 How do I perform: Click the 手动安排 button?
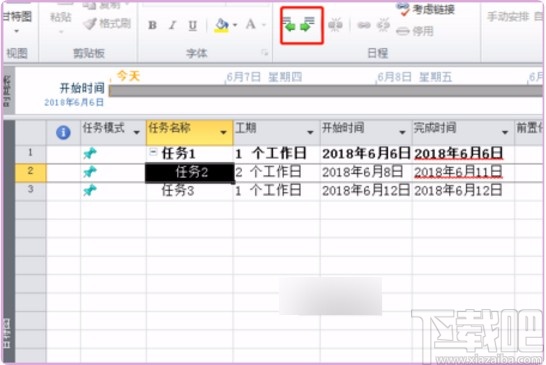508,16
